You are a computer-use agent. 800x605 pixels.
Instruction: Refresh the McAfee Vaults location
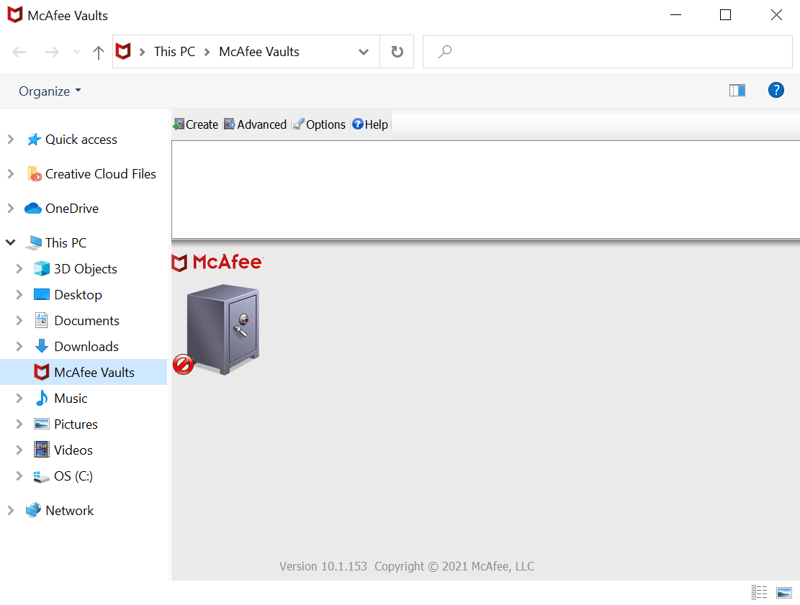(397, 52)
